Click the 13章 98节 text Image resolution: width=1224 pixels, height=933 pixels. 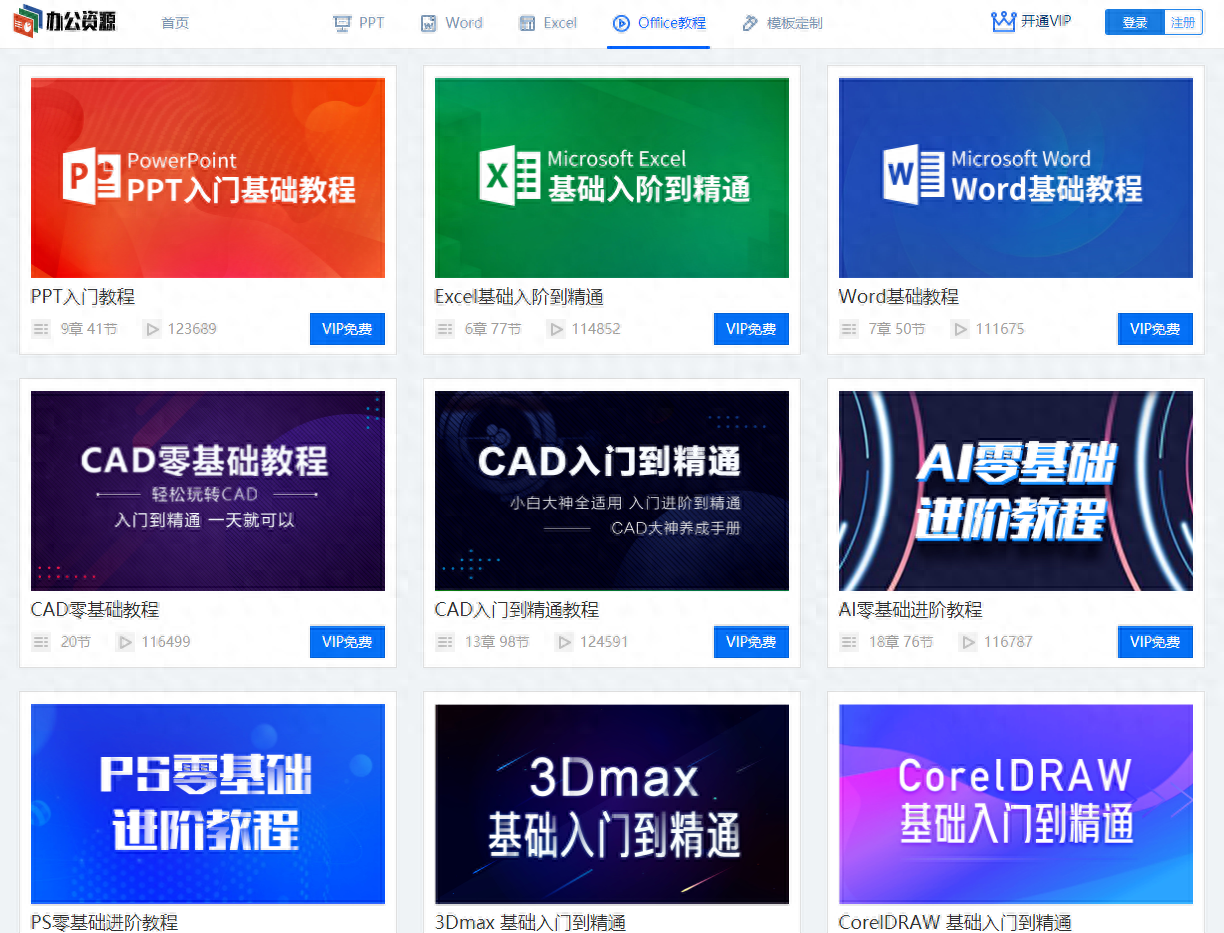497,642
